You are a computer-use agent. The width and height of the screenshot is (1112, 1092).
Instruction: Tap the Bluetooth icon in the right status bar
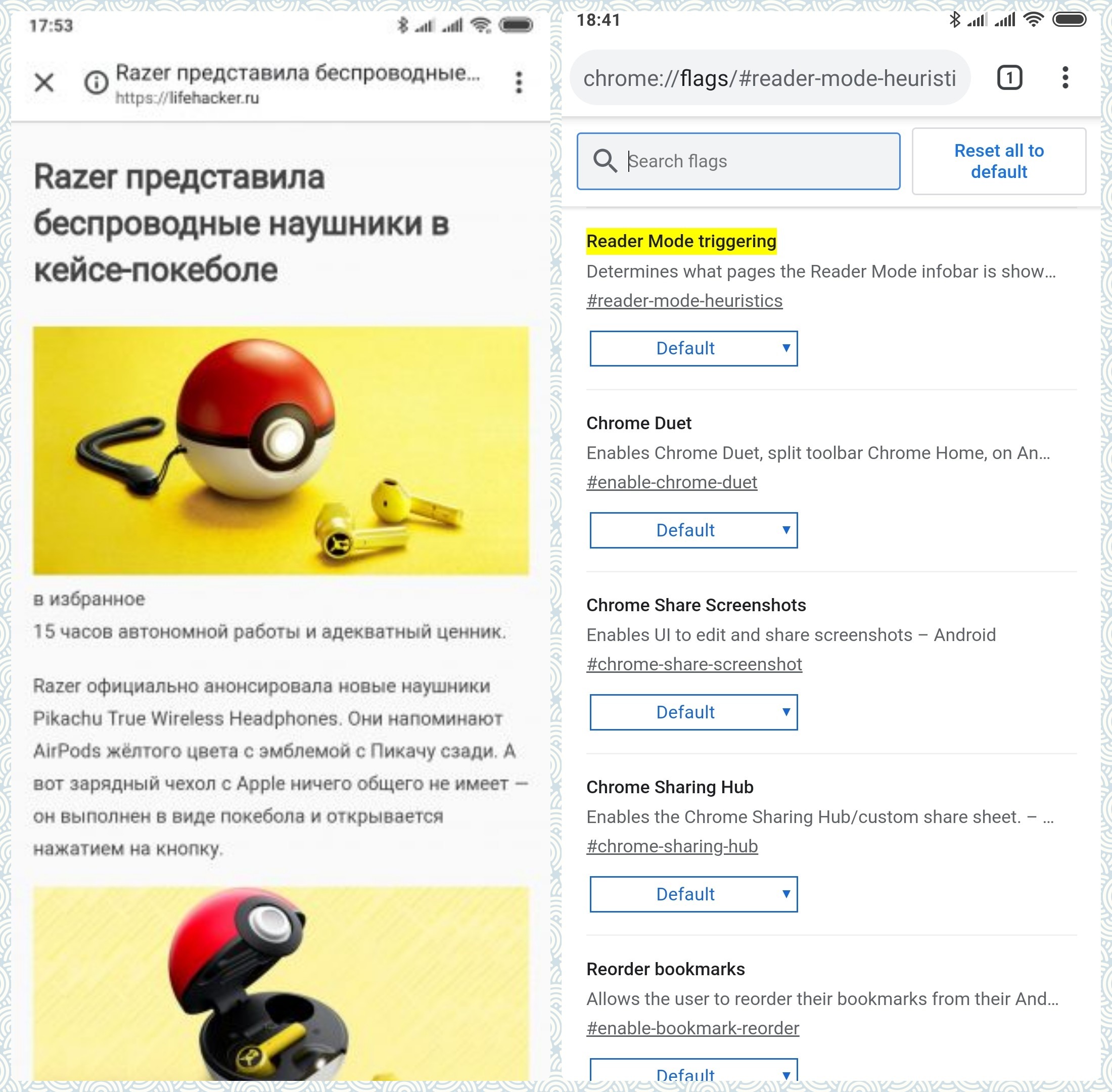coord(954,20)
